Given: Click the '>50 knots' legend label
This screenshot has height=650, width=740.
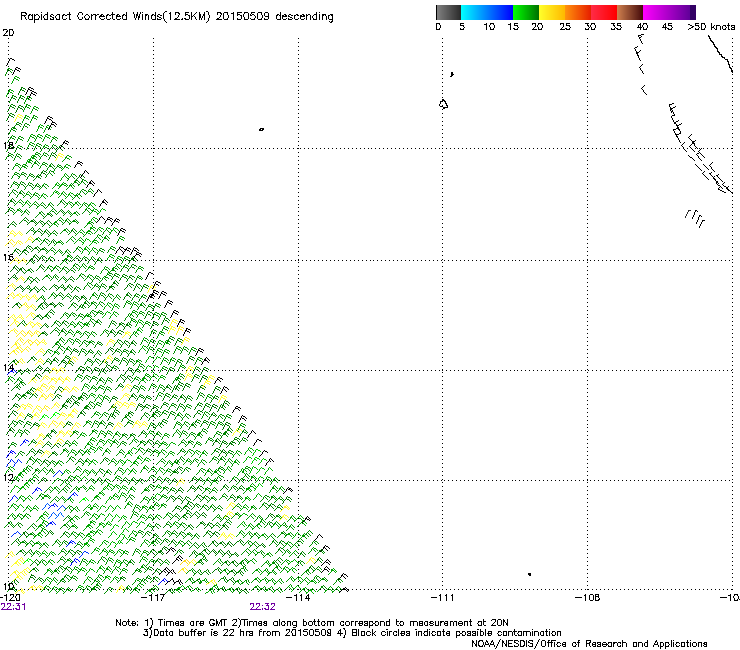Looking at the screenshot, I should click(x=711, y=27).
